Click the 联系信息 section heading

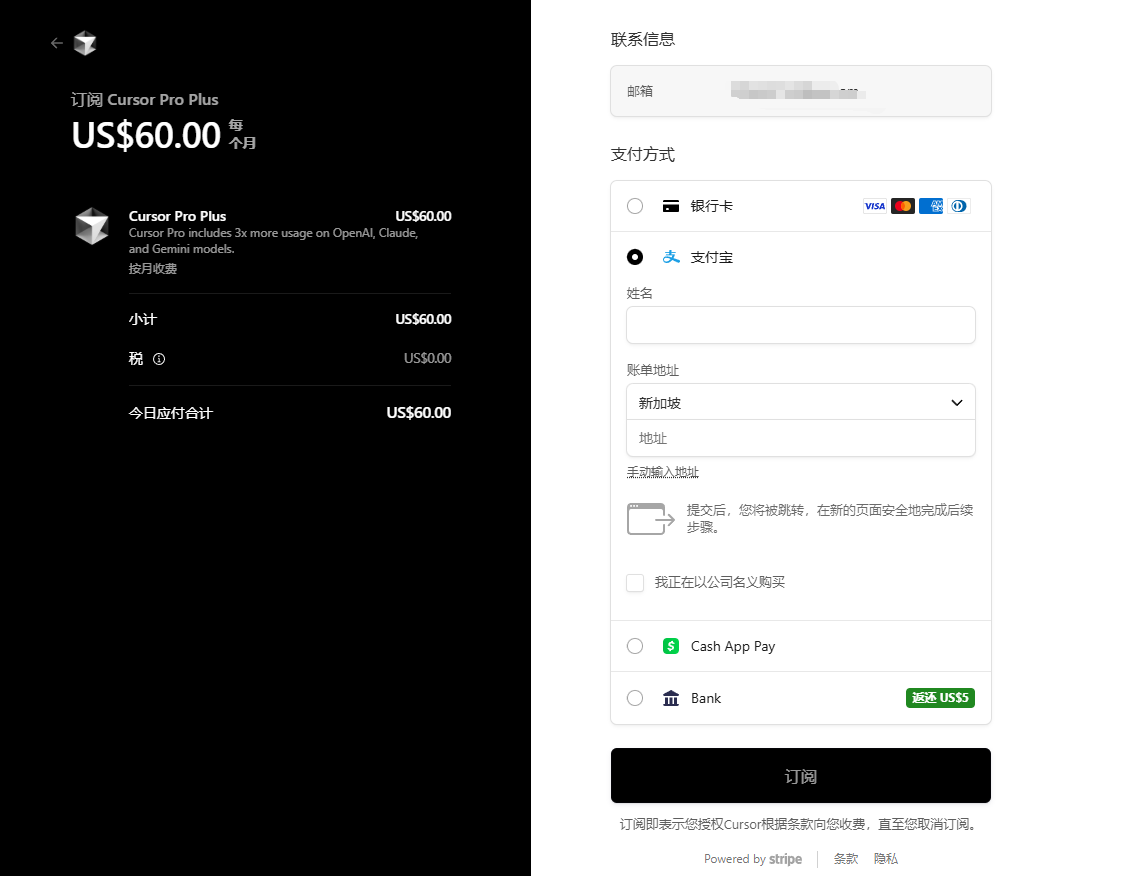[642, 39]
